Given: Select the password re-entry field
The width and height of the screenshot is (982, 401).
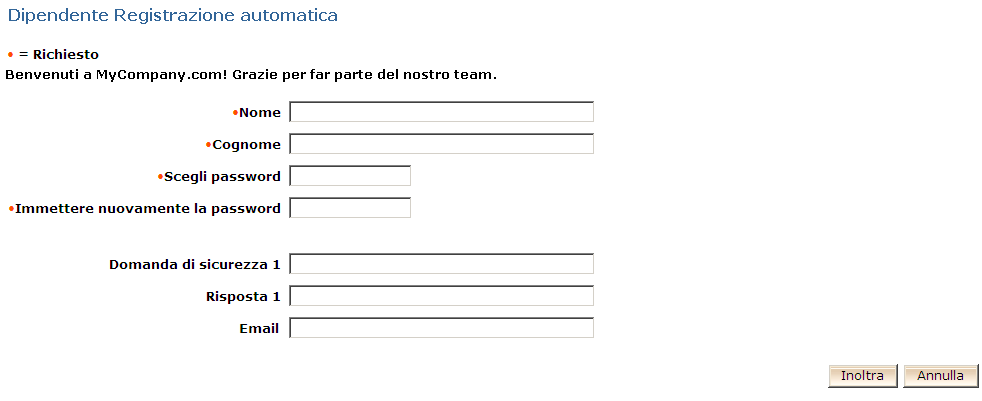Looking at the screenshot, I should coord(350,208).
